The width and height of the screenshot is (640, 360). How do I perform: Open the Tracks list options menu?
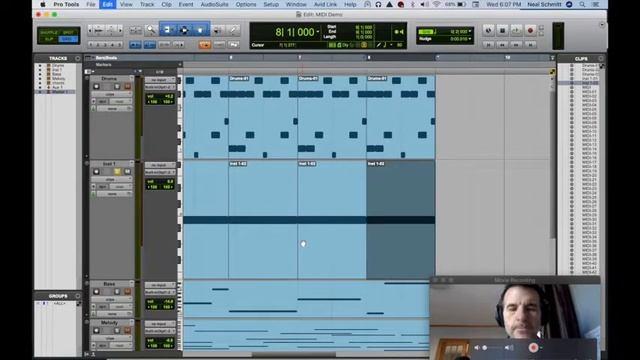78,58
